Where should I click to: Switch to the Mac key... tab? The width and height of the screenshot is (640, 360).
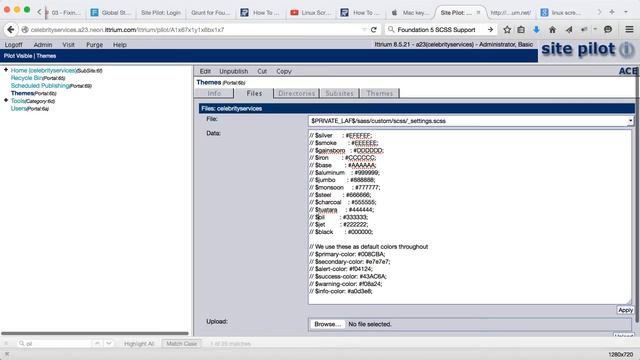tap(411, 13)
